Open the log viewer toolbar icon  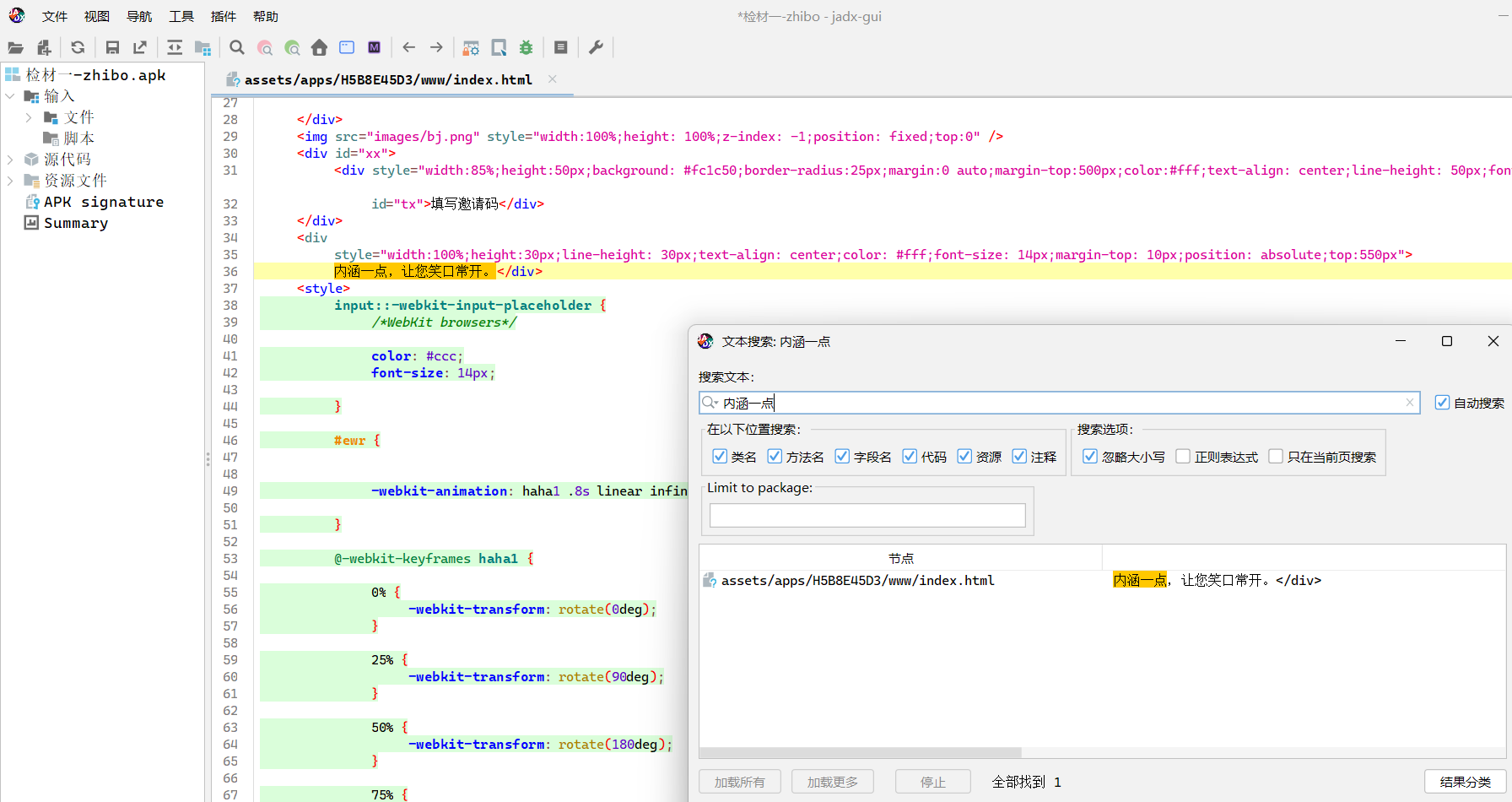[560, 47]
